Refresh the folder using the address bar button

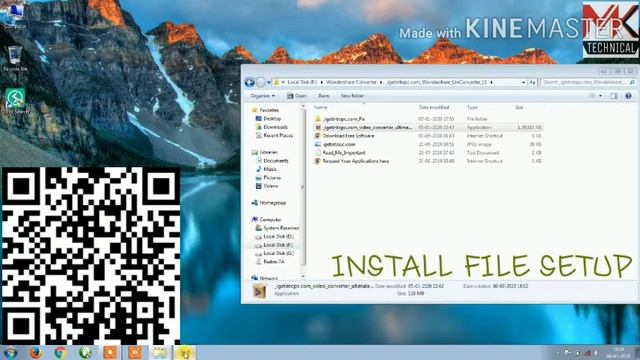tap(533, 82)
